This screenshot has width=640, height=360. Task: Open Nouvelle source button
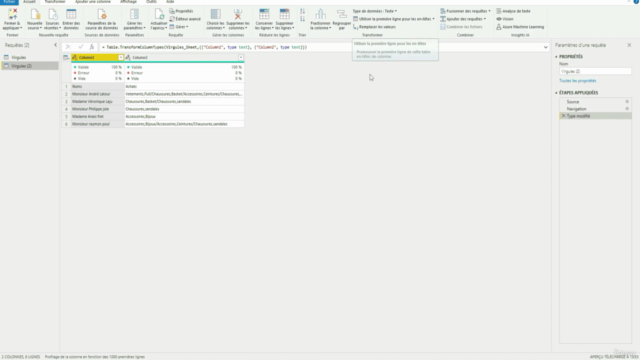[x=35, y=19]
